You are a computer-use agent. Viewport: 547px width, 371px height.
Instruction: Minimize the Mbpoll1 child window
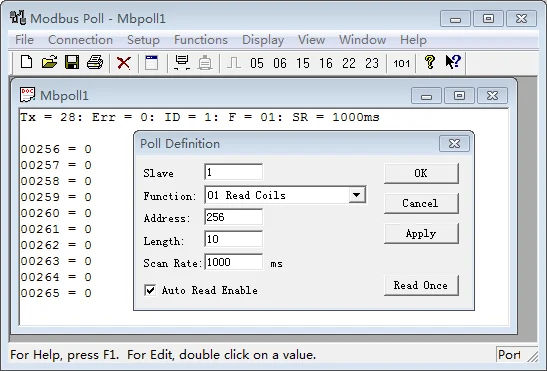pyautogui.click(x=426, y=95)
